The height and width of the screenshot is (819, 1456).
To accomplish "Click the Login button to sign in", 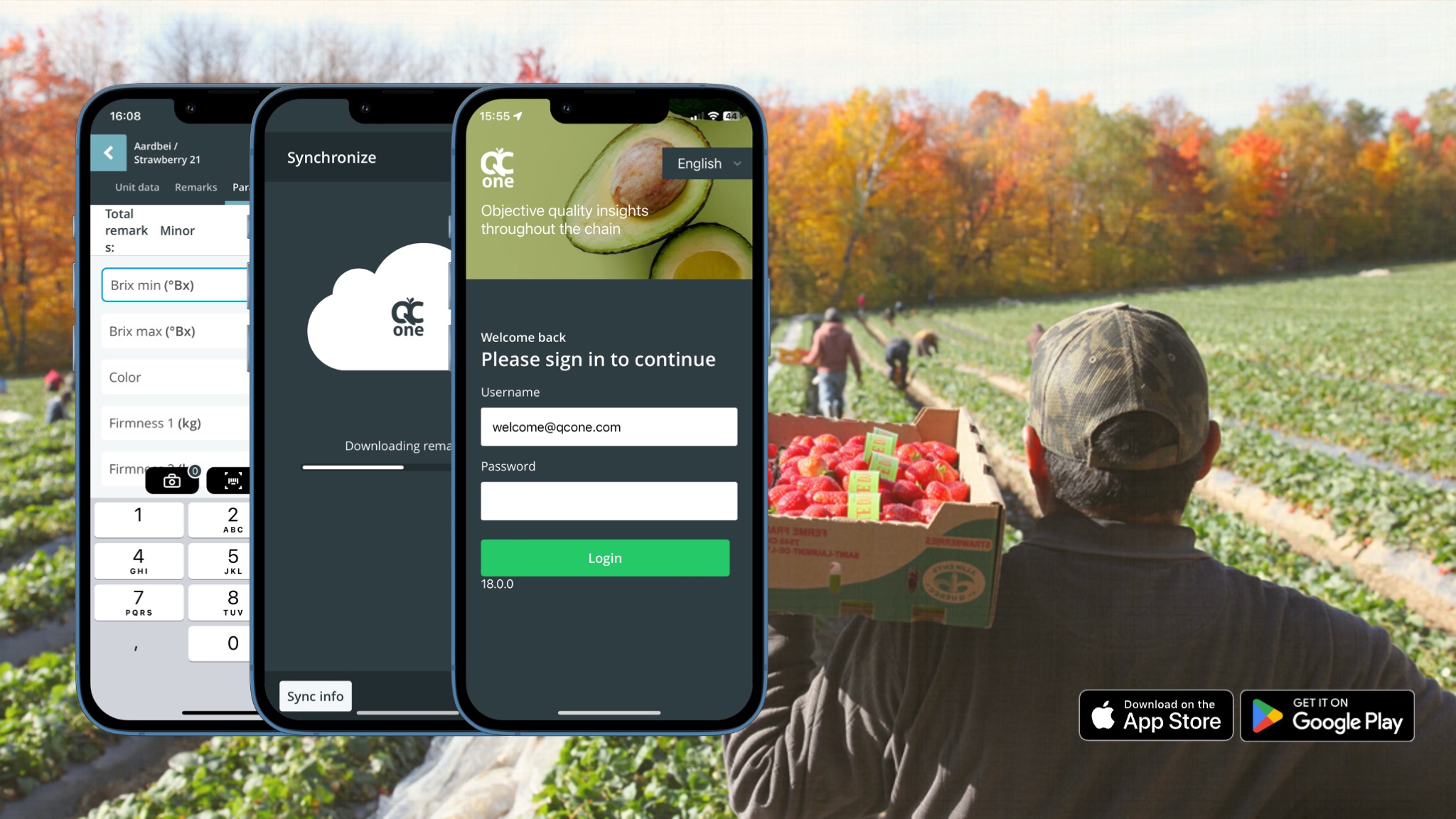I will pos(605,557).
